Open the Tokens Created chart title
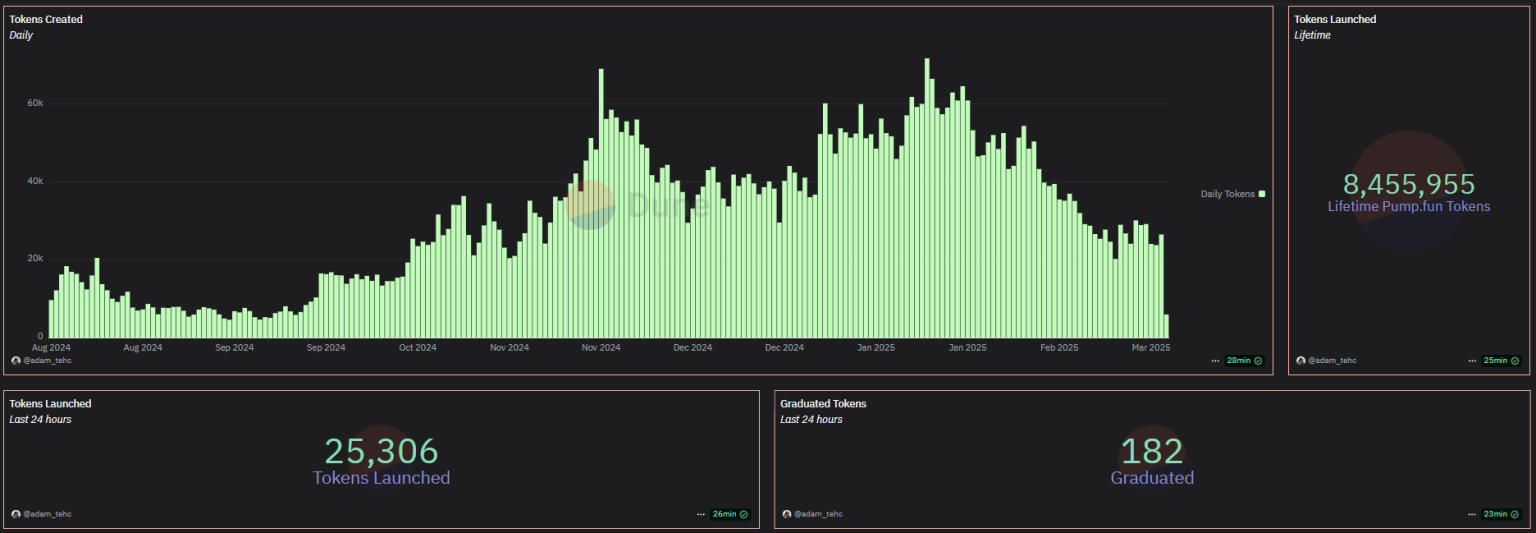Image resolution: width=1536 pixels, height=533 pixels. [46, 19]
